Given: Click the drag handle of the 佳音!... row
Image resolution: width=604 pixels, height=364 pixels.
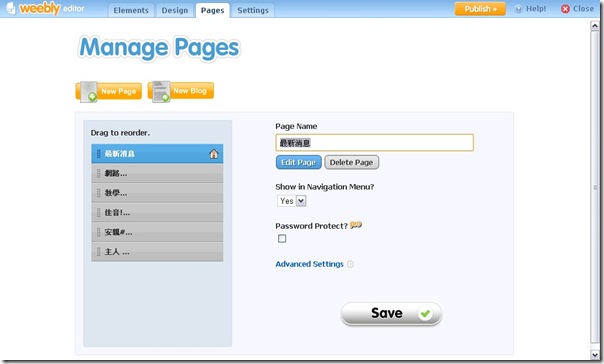Looking at the screenshot, I should (99, 213).
